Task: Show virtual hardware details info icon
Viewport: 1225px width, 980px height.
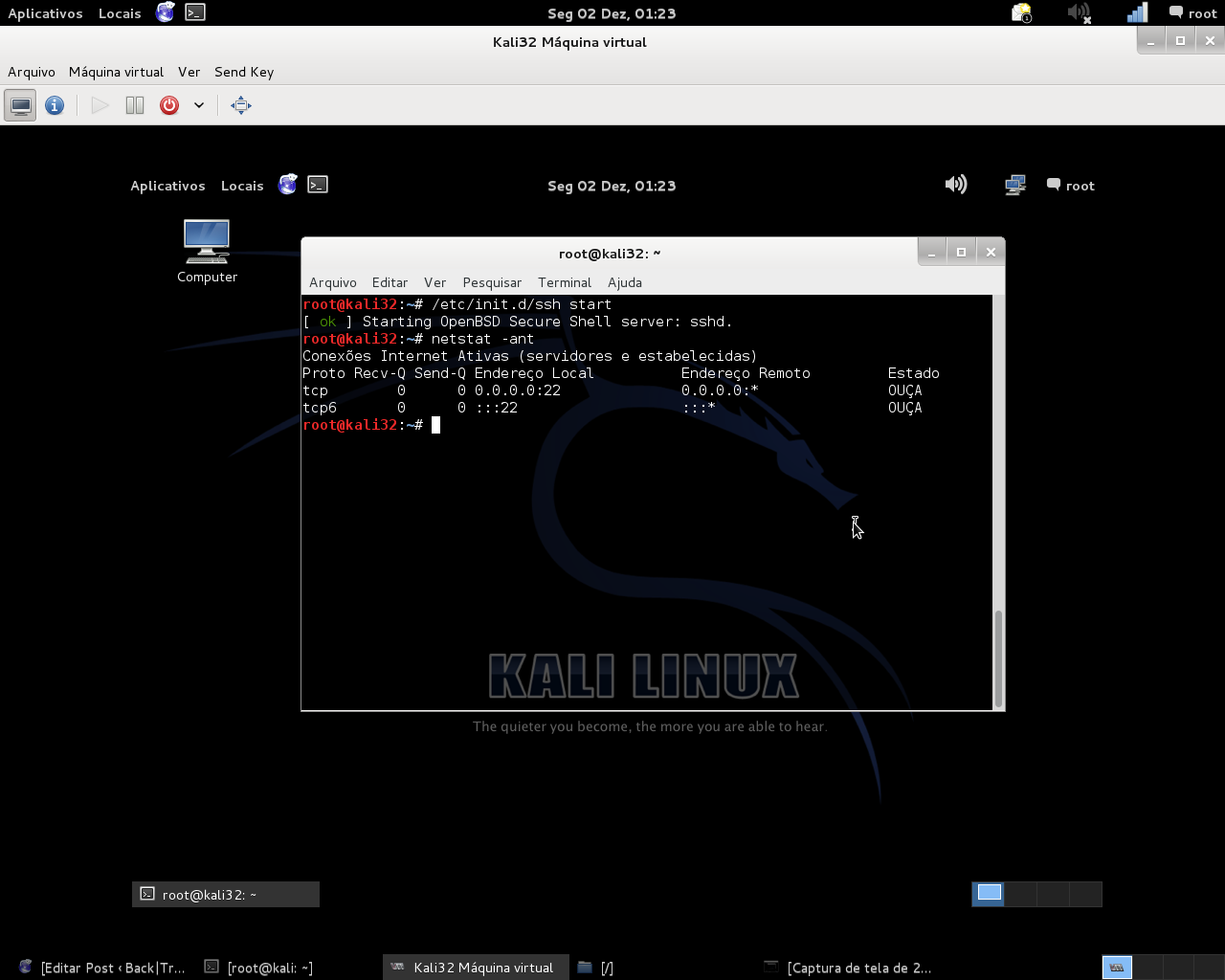Action: click(55, 105)
